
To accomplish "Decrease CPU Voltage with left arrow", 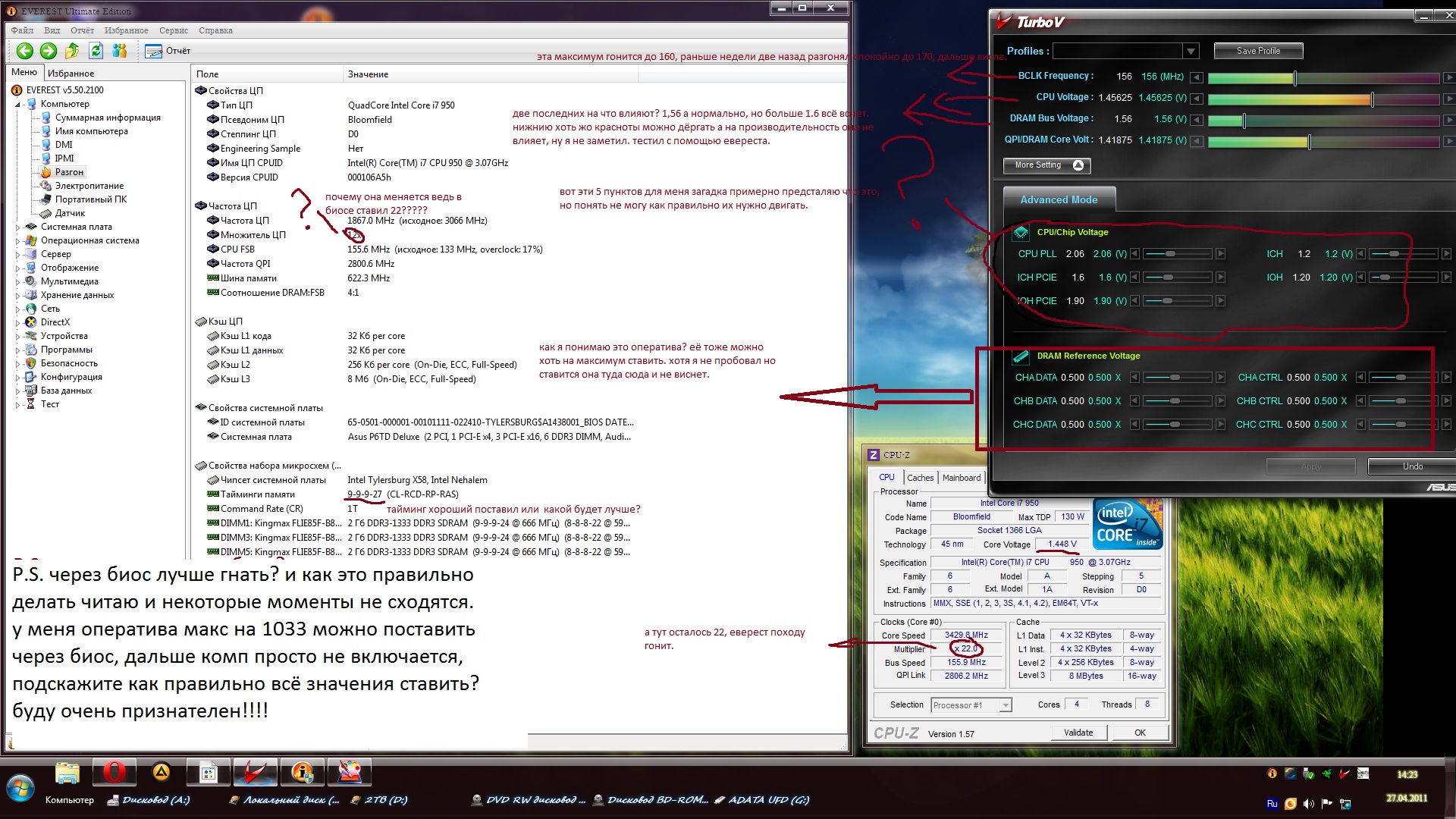I will pyautogui.click(x=1197, y=99).
